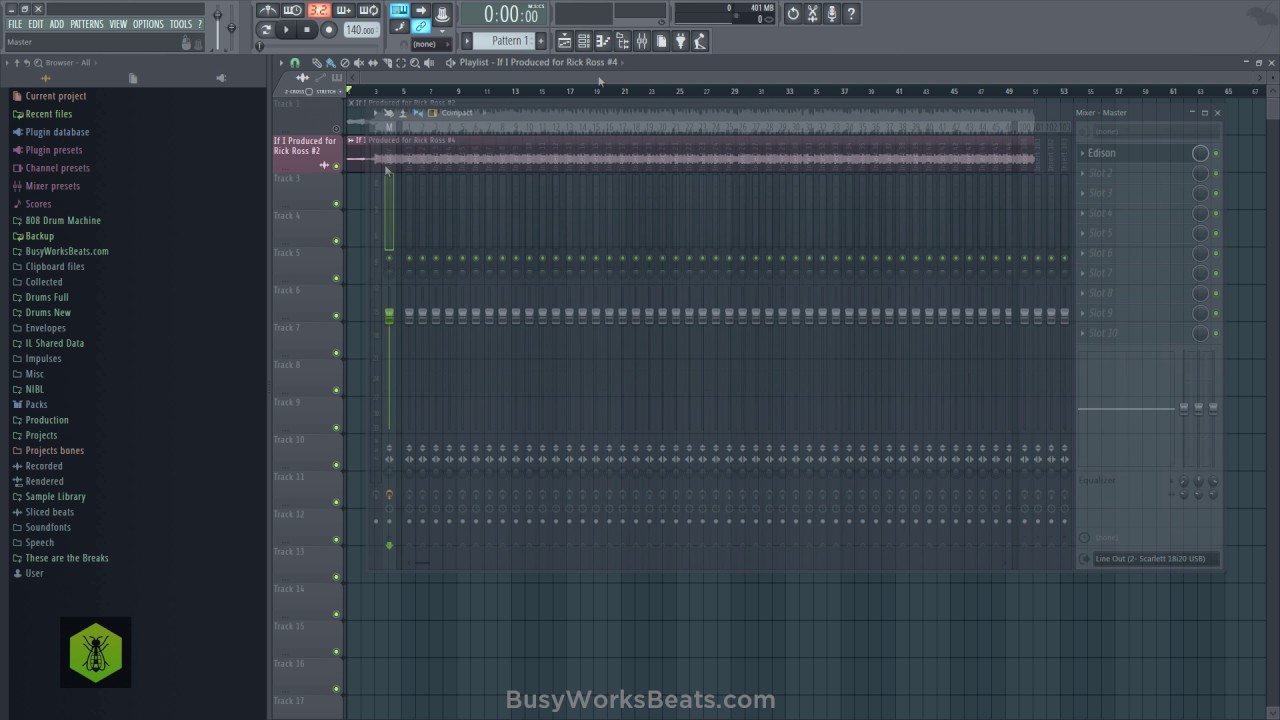This screenshot has width=1280, height=720.
Task: Open the TOOLS menu
Action: (x=181, y=24)
